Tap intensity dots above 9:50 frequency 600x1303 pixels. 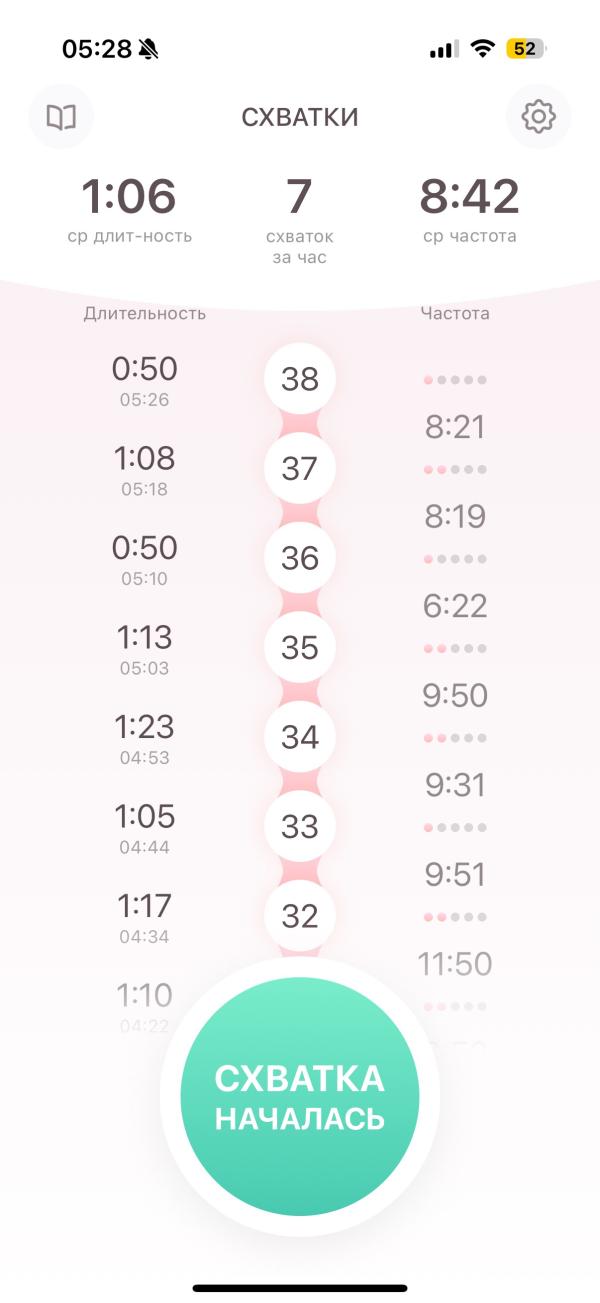455,648
